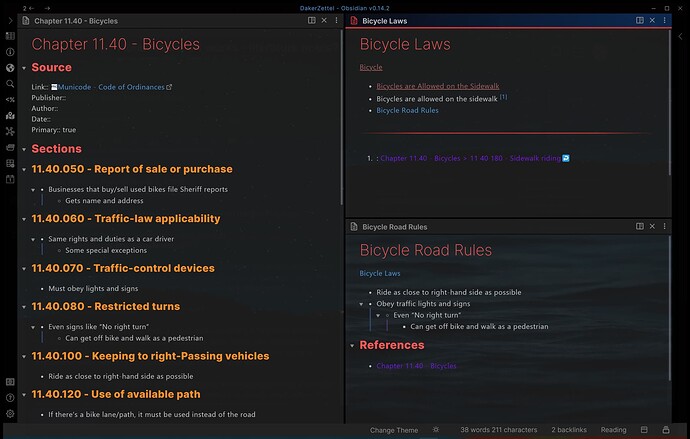The image size is (690, 439).
Task: Toggle edit/preview in Chapter 11.40 pane
Action: (312, 20)
